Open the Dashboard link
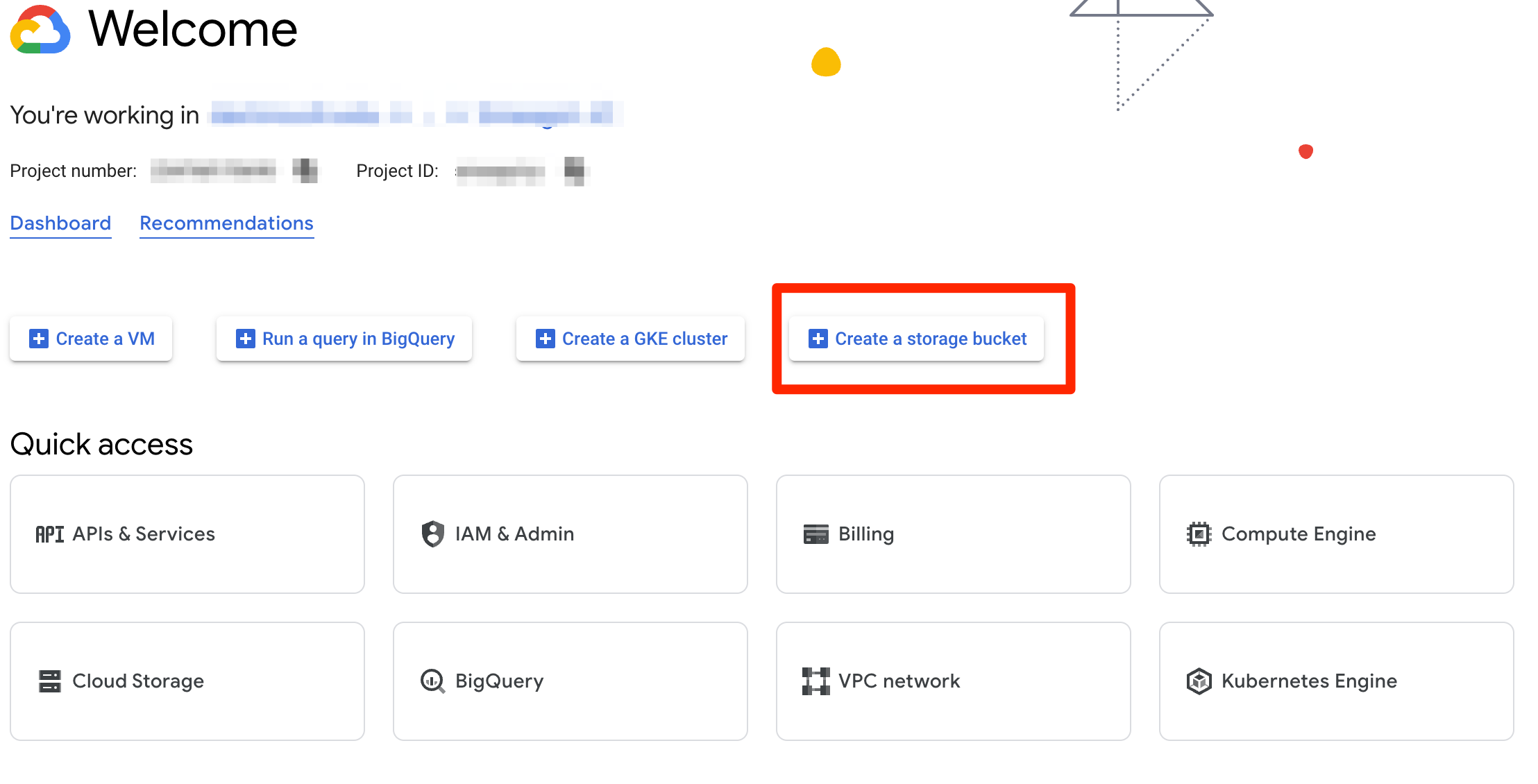 point(60,223)
